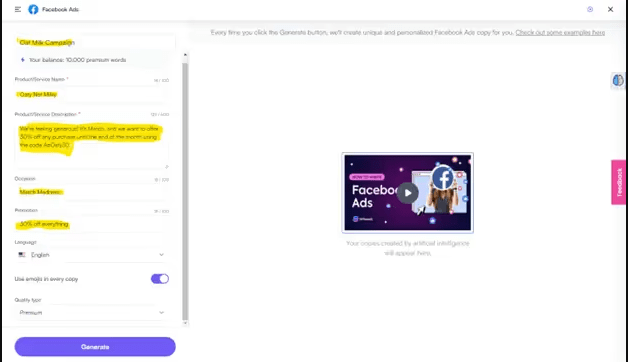Click the Facebook logo icon in header
This screenshot has width=628, height=362.
[x=33, y=9]
